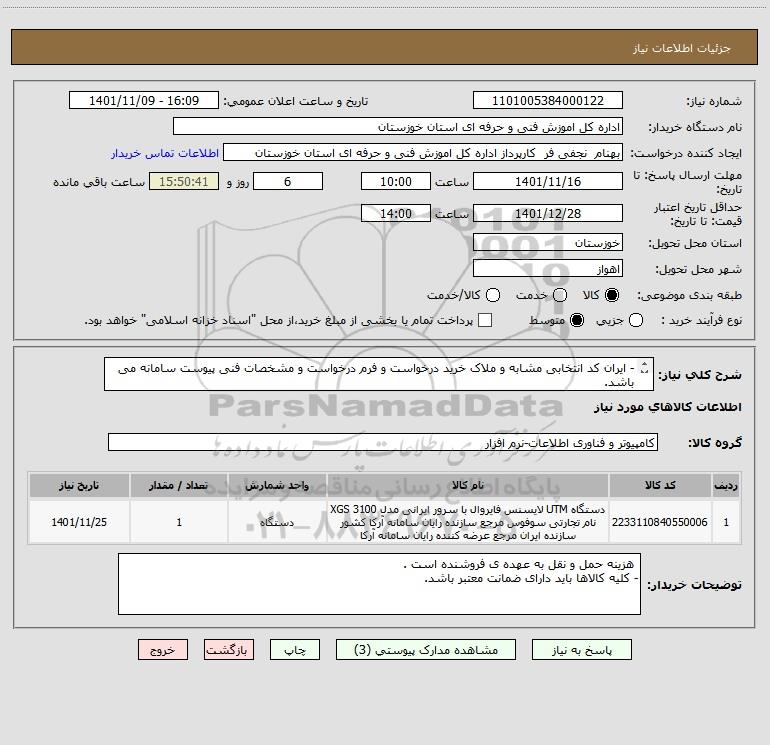Click the نام کالا column header
Screen dimensions: 770x745
(468, 485)
